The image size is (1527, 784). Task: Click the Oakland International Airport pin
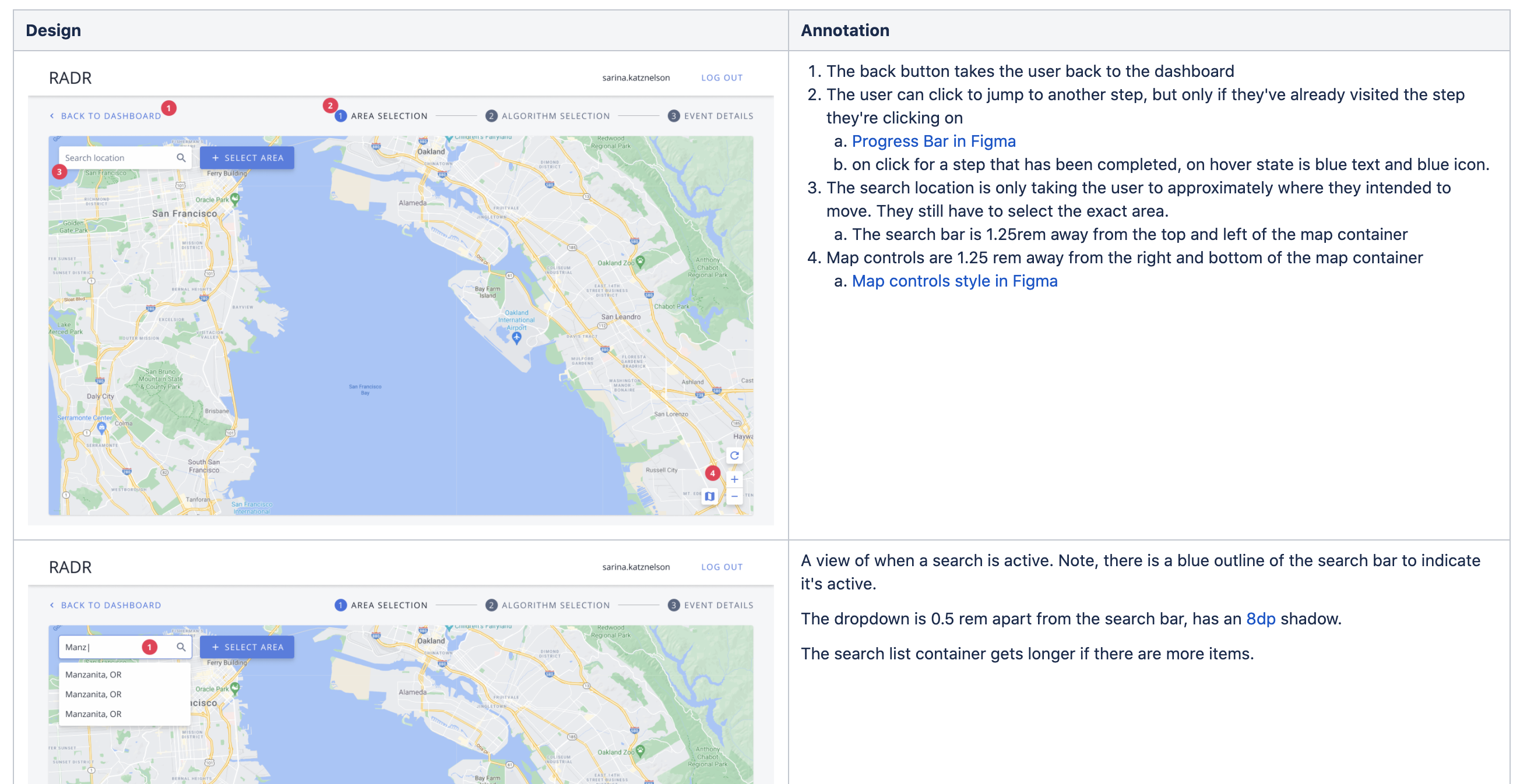pos(516,337)
